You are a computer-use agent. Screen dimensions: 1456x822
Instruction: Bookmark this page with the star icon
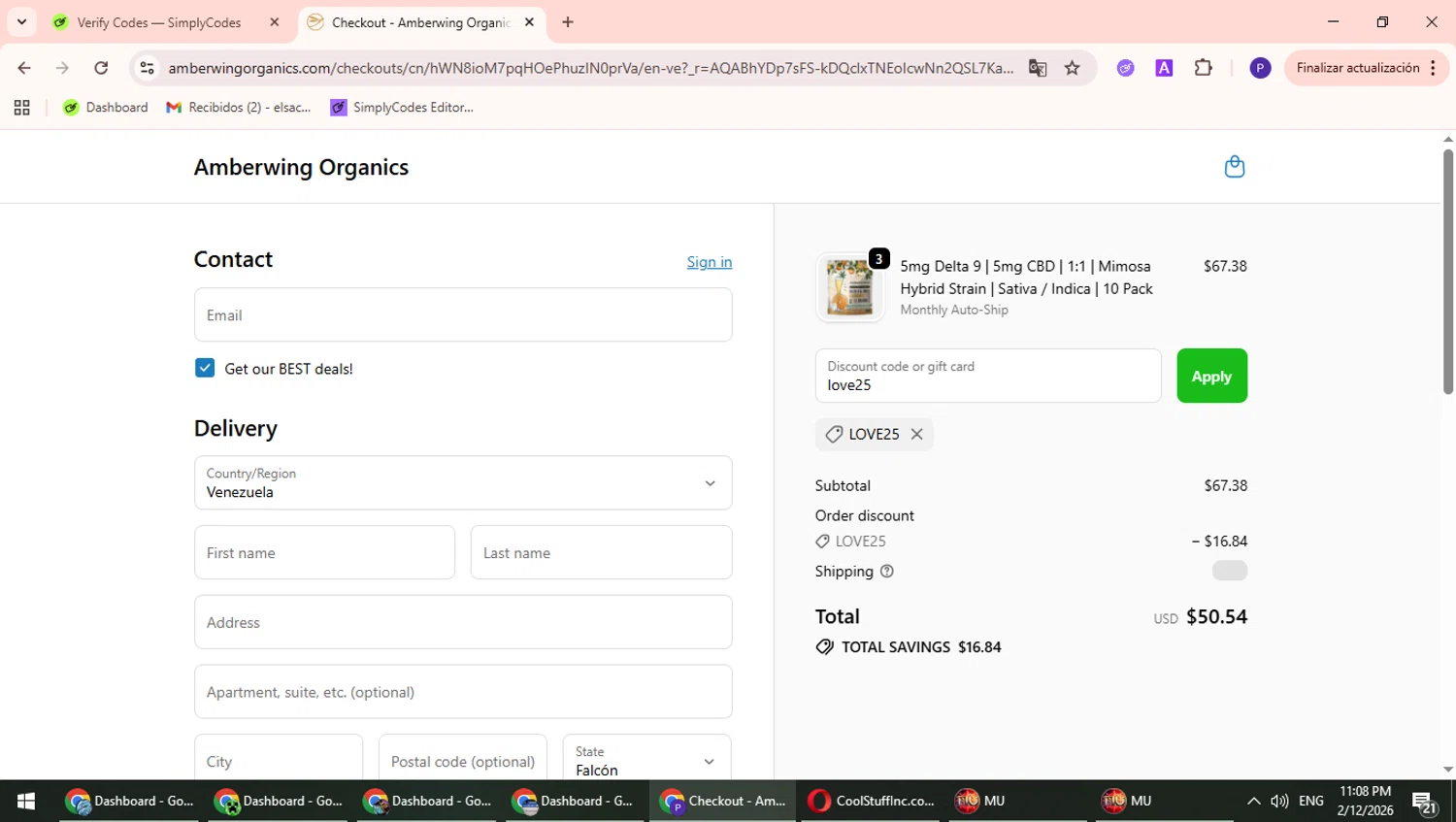(x=1072, y=68)
